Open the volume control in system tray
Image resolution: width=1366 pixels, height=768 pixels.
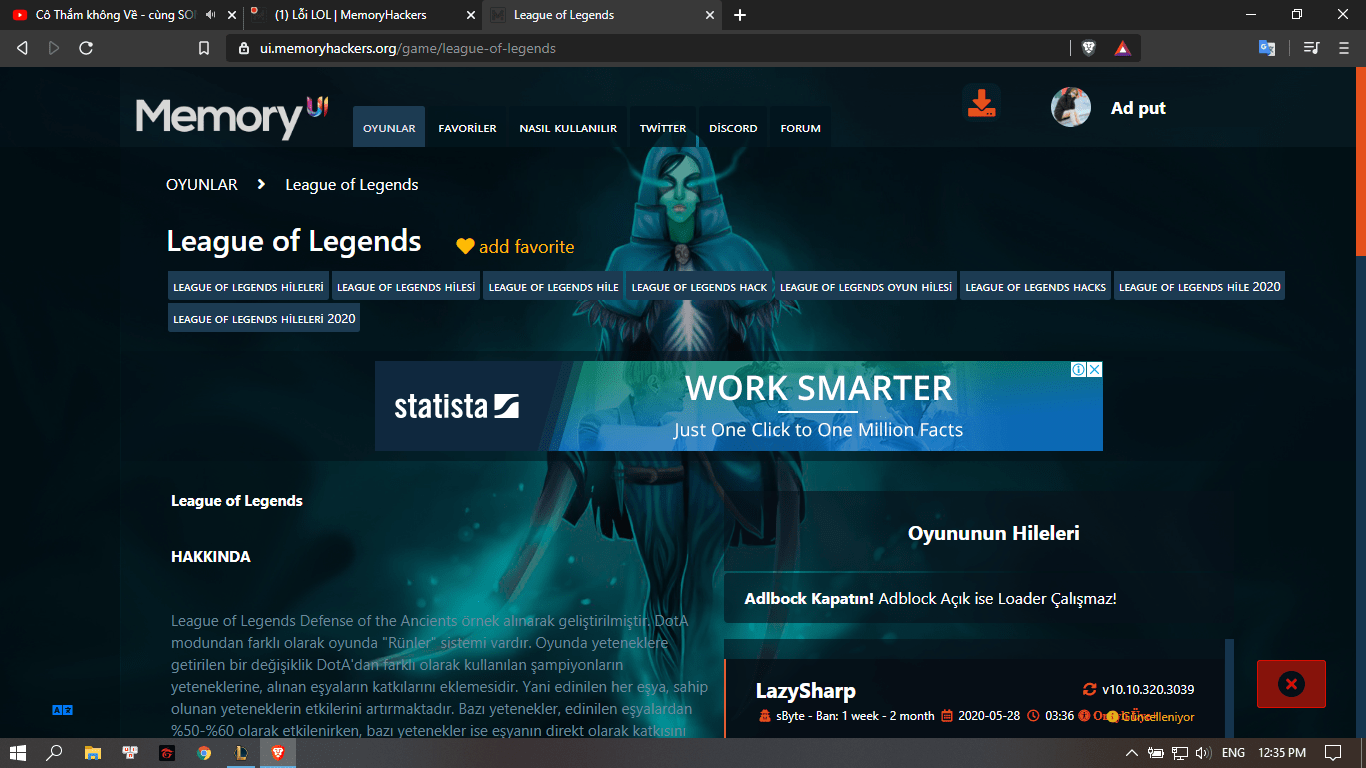pos(1202,752)
